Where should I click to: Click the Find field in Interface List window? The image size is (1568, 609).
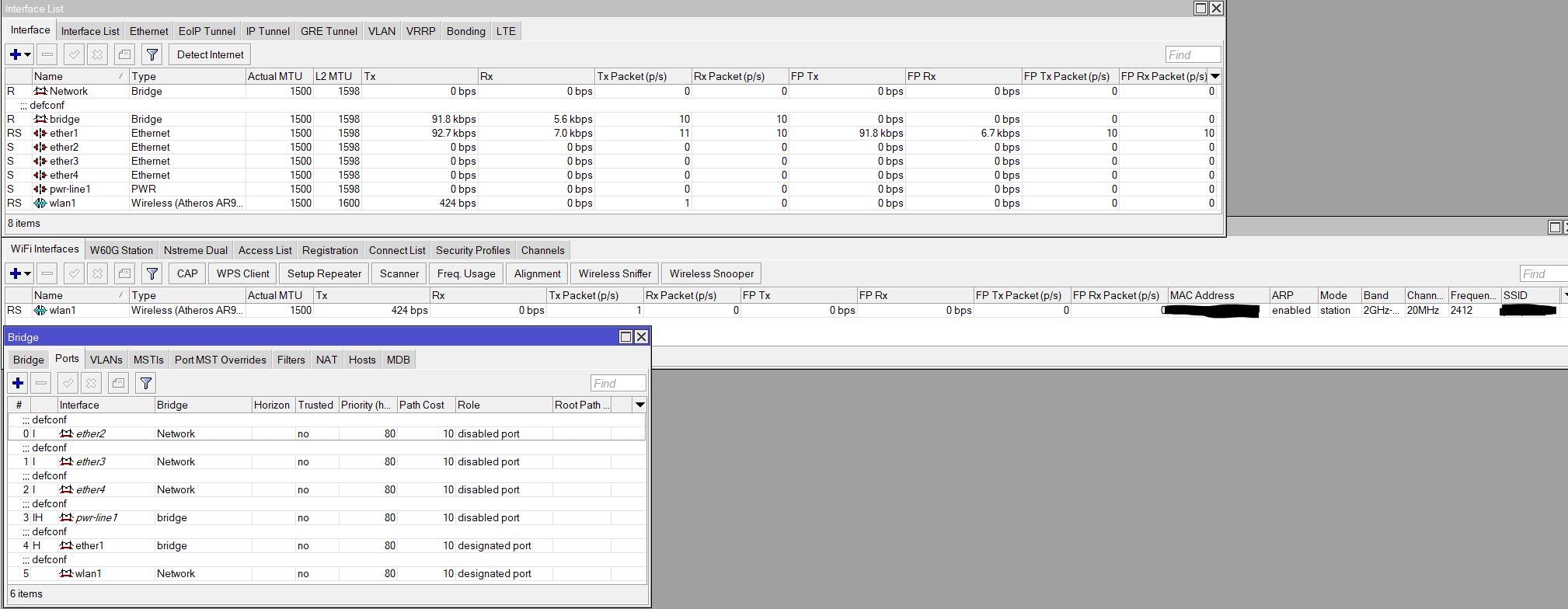(x=1193, y=54)
